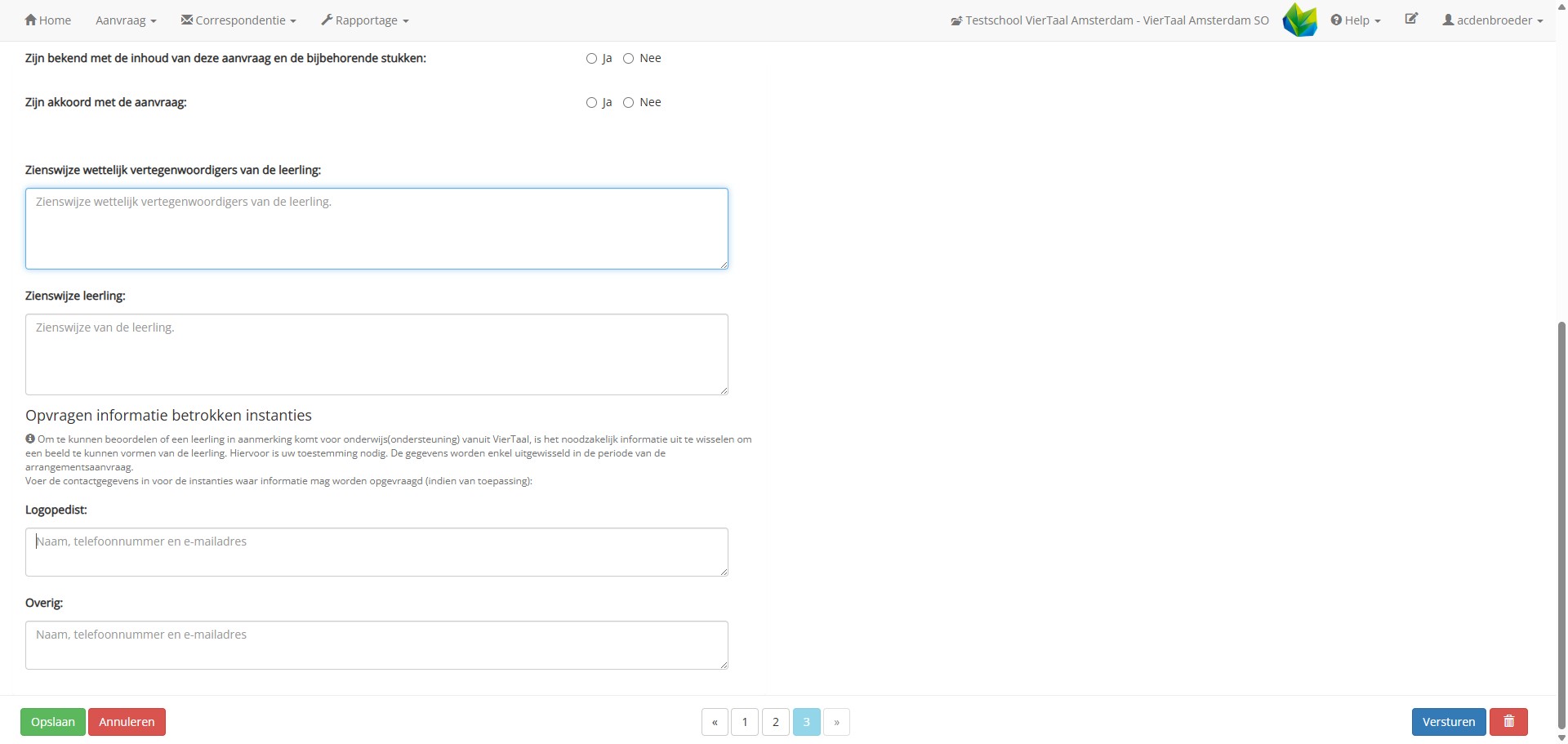
Task: Select Nee for 'Zijn bekend met de inhoud'
Action: [628, 59]
